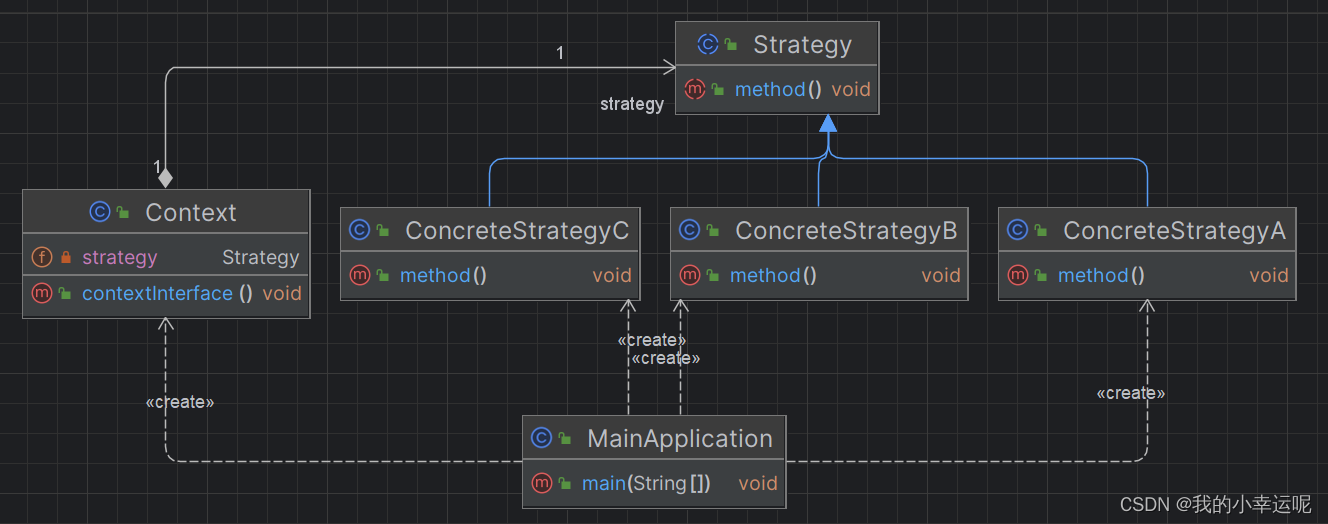1328x524 pixels.
Task: Click the ConcreteStrategyB class icon
Action: 689,231
